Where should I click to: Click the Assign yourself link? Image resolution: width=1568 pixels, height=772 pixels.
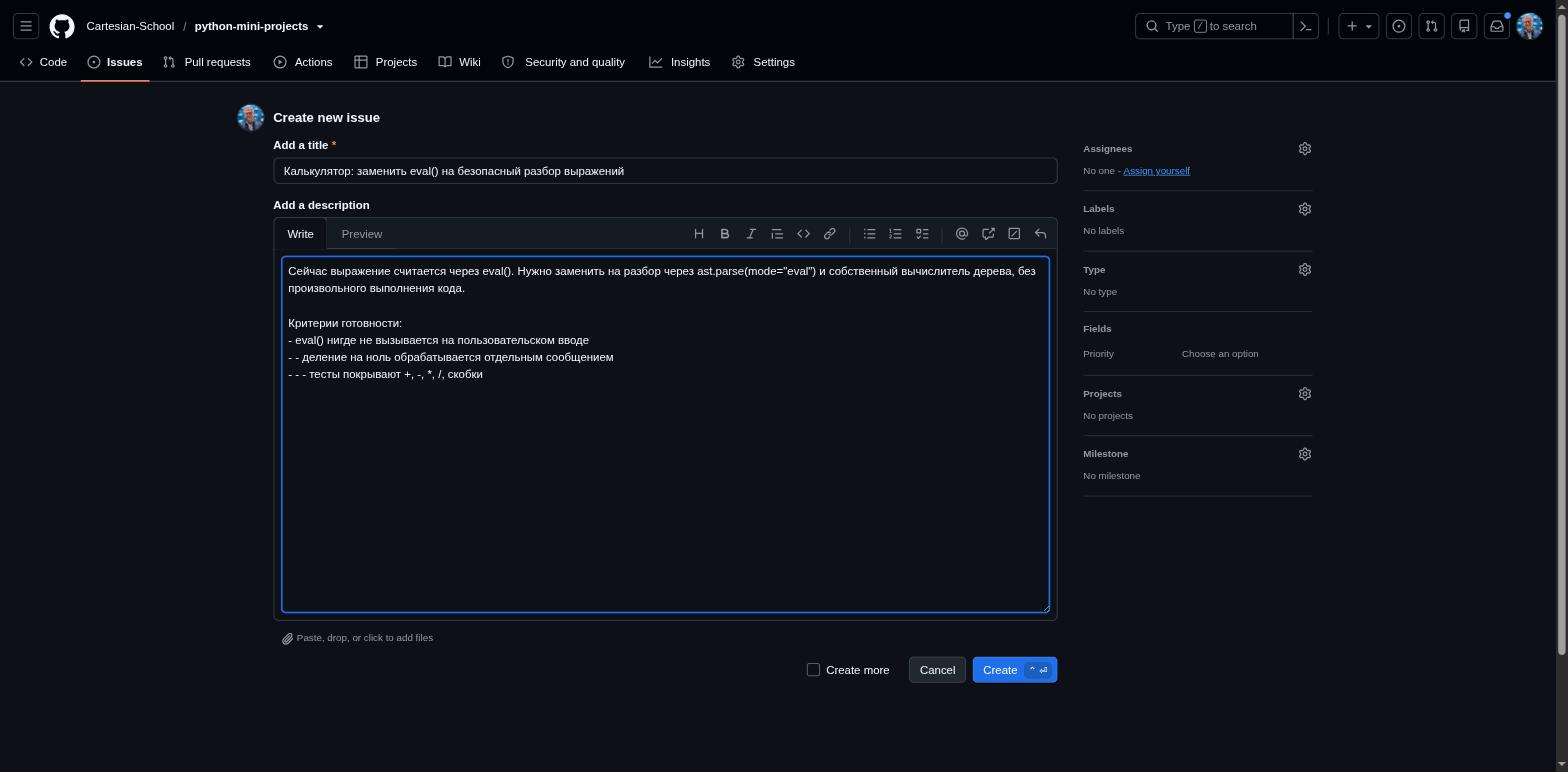(1156, 171)
